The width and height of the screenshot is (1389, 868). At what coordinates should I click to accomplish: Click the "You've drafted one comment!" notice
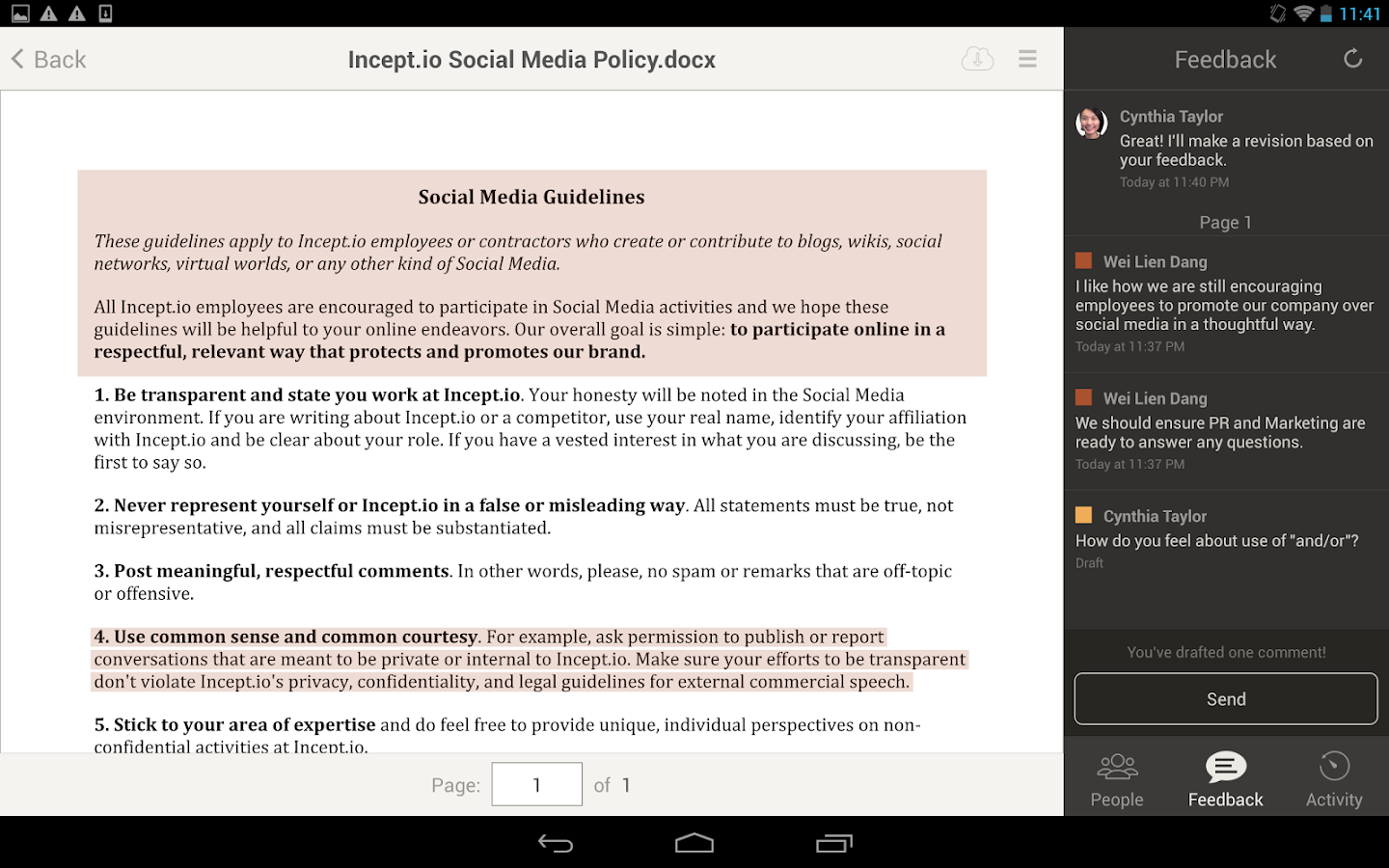point(1226,652)
